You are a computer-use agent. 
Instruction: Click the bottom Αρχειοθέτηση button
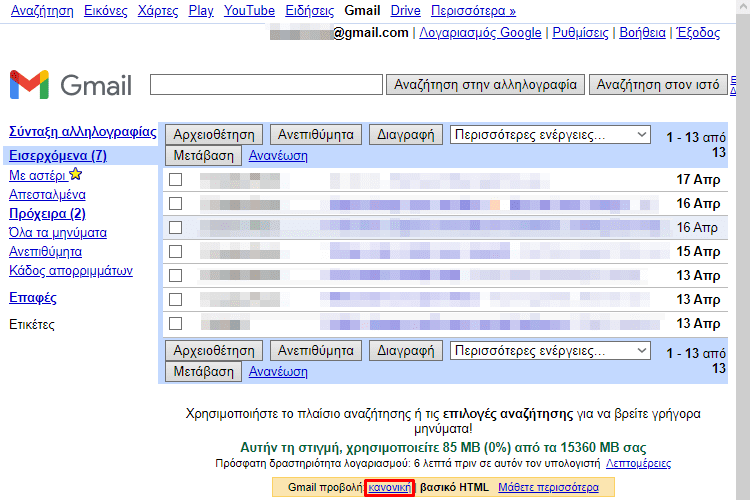pyautogui.click(x=214, y=350)
